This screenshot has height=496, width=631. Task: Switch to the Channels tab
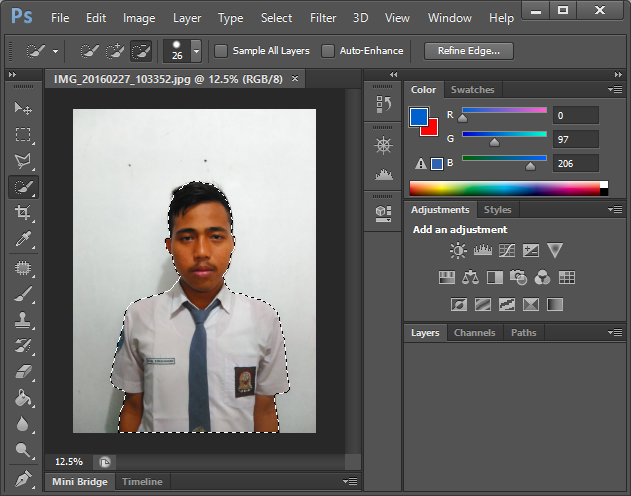click(474, 333)
